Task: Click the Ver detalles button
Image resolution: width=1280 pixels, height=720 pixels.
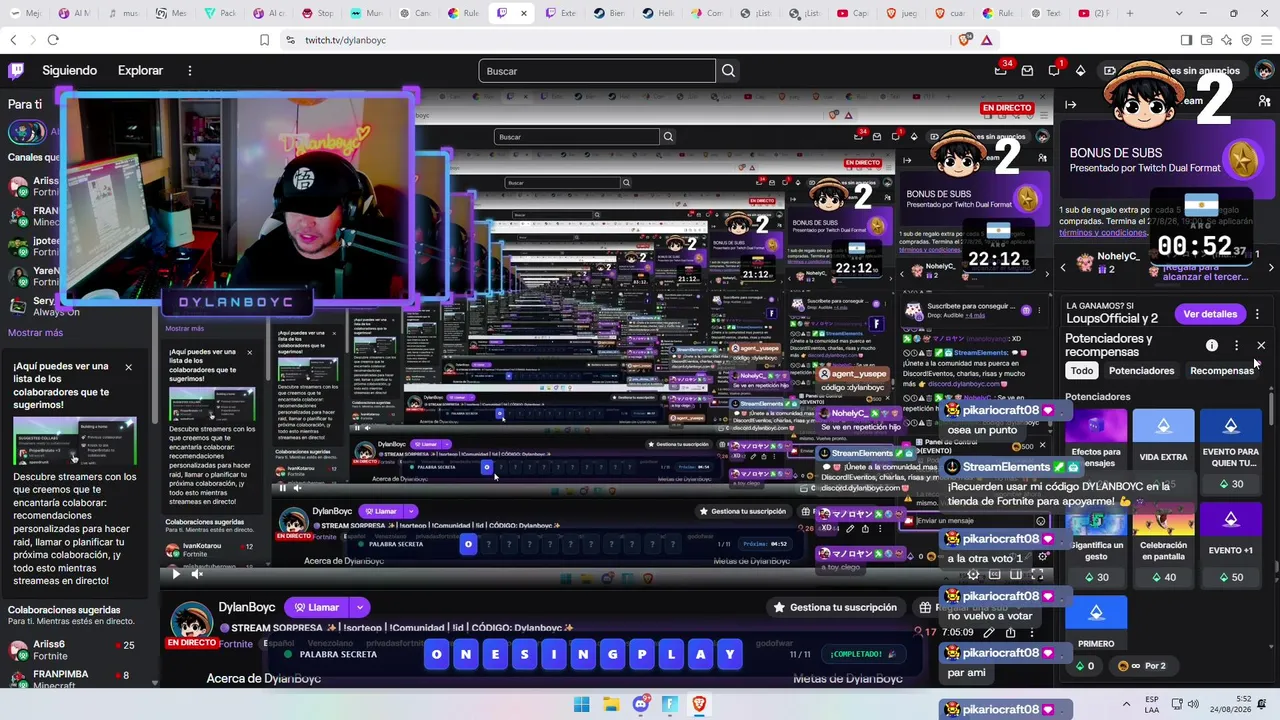Action: (x=1210, y=314)
